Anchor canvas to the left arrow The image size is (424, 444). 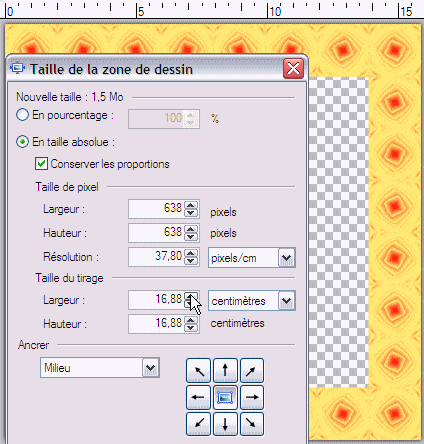(198, 397)
